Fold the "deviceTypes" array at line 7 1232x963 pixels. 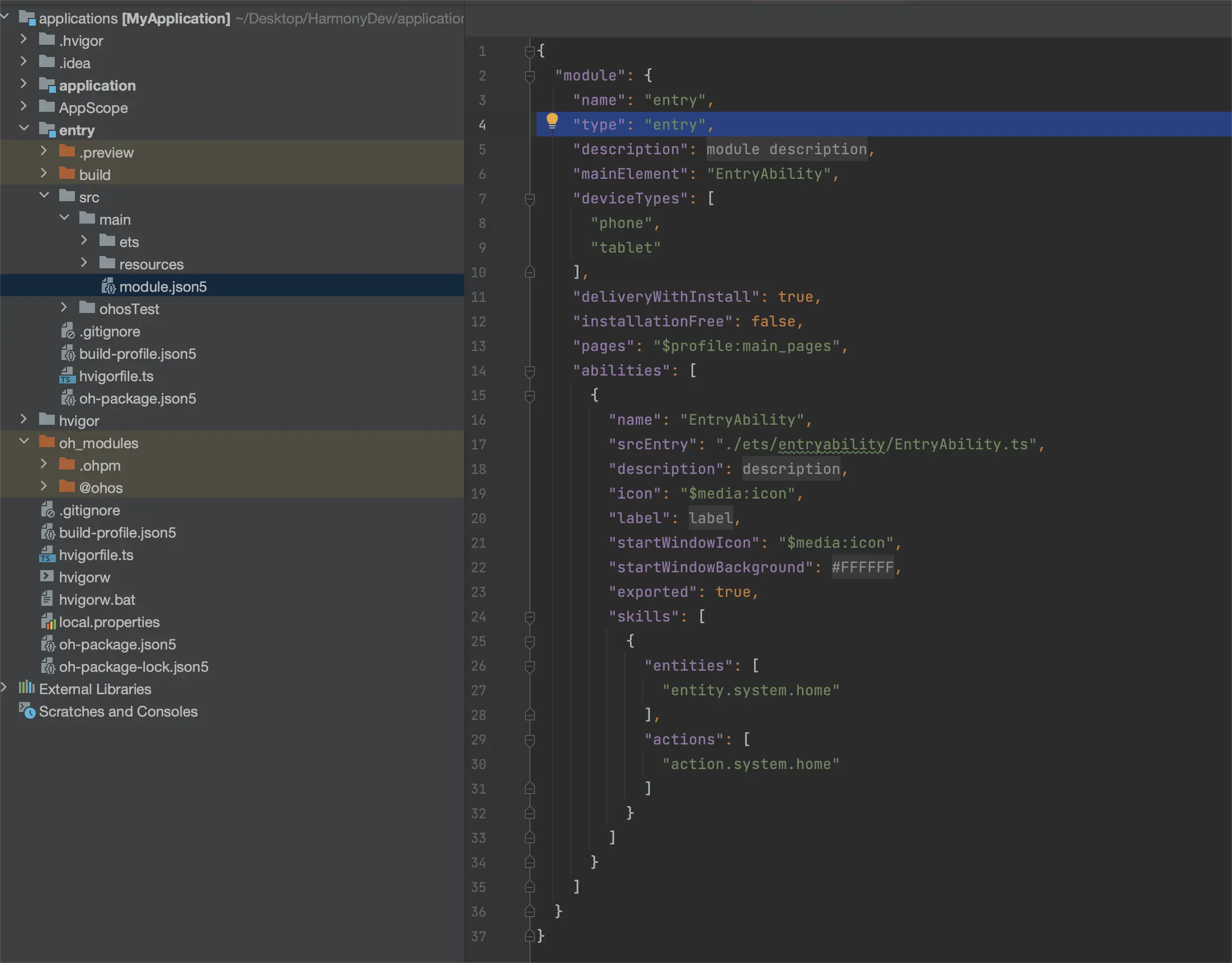point(529,199)
